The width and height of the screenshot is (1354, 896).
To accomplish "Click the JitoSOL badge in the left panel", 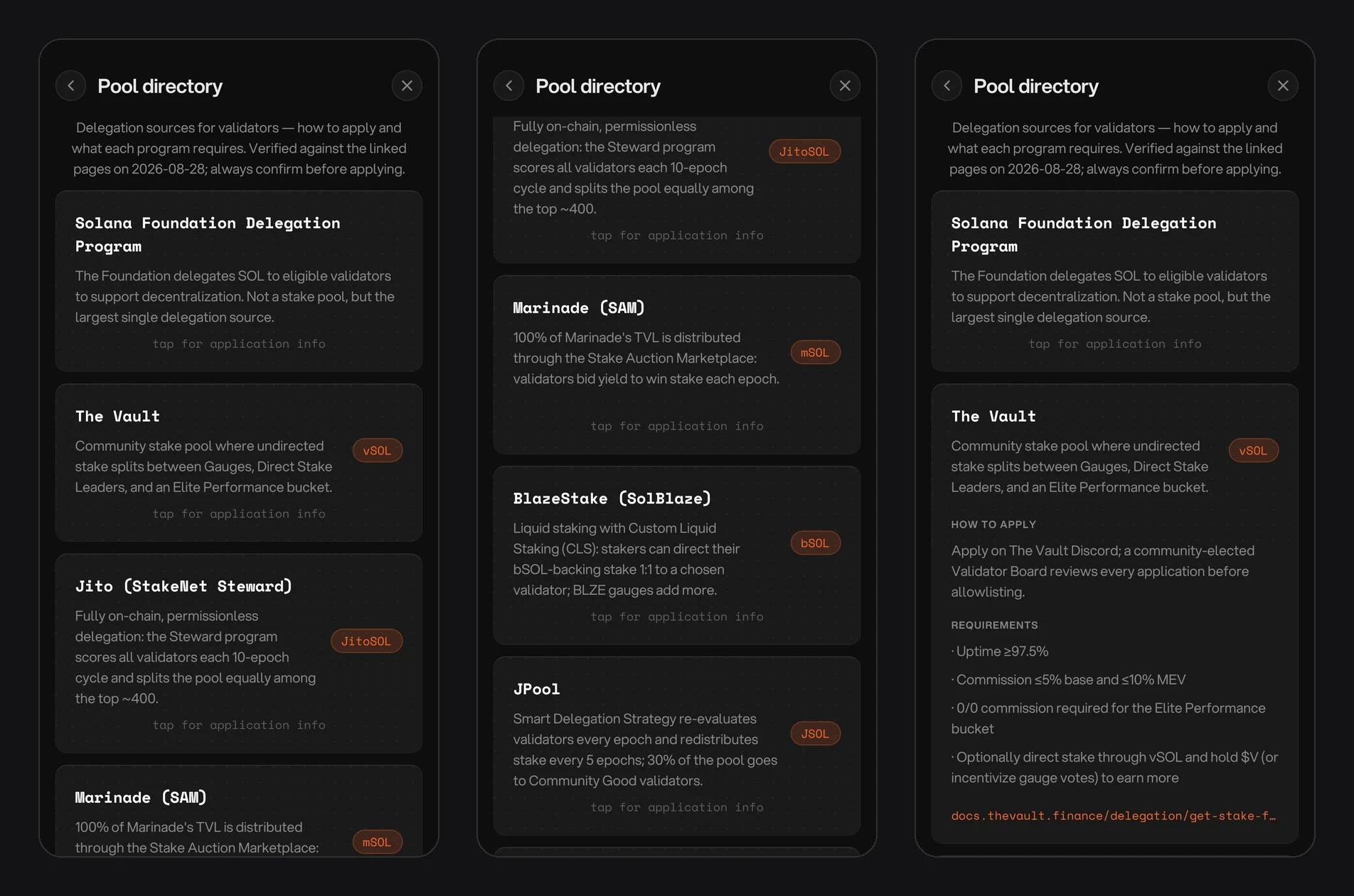I will click(366, 641).
